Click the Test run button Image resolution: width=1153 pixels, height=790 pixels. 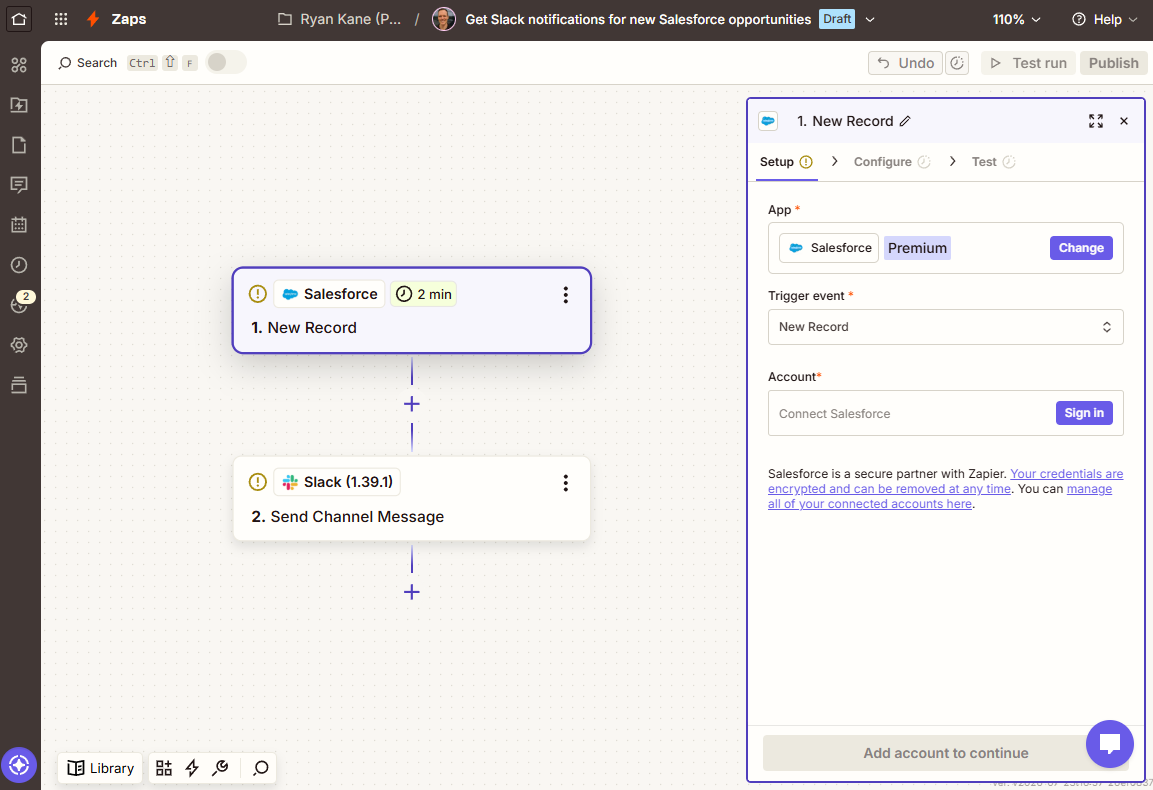point(1028,63)
